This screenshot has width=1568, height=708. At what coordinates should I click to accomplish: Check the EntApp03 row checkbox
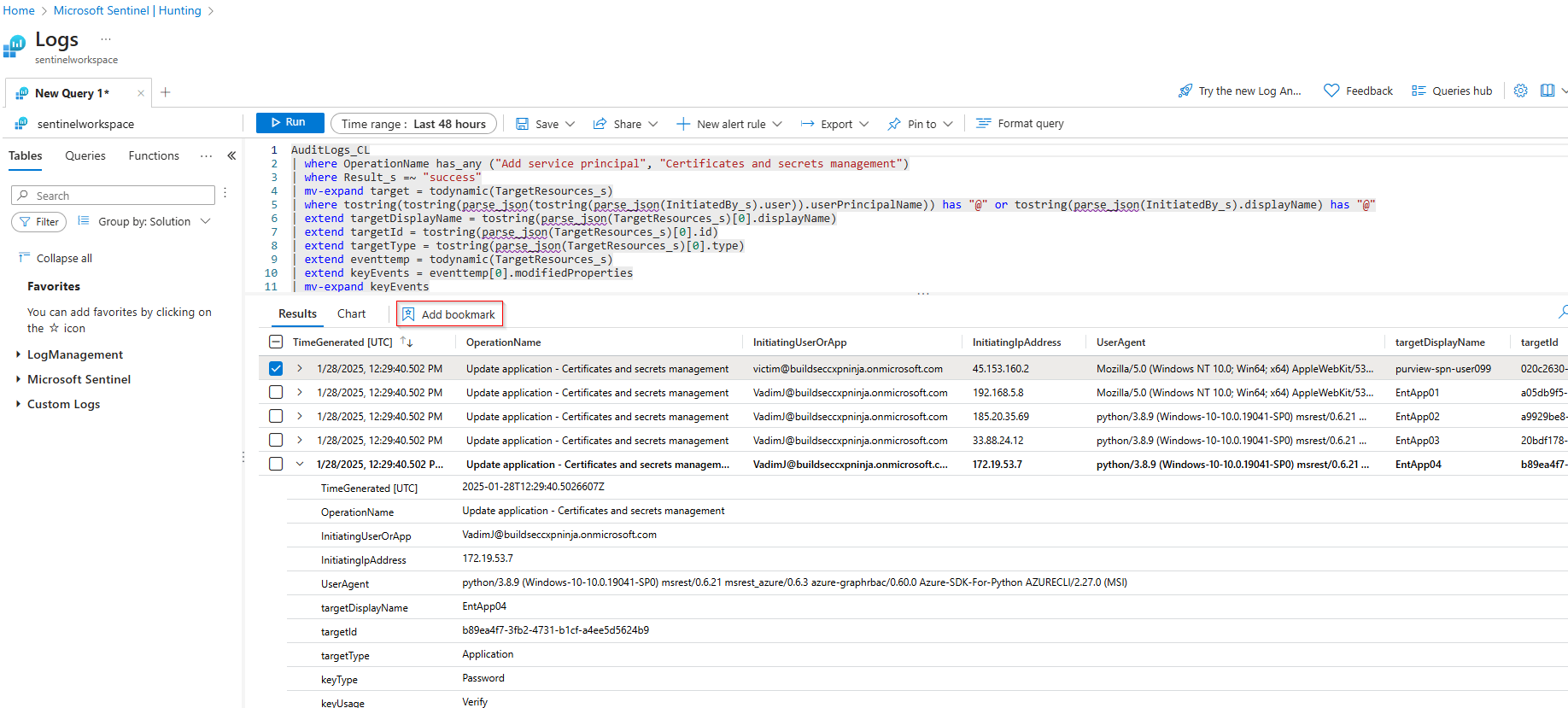tap(276, 441)
